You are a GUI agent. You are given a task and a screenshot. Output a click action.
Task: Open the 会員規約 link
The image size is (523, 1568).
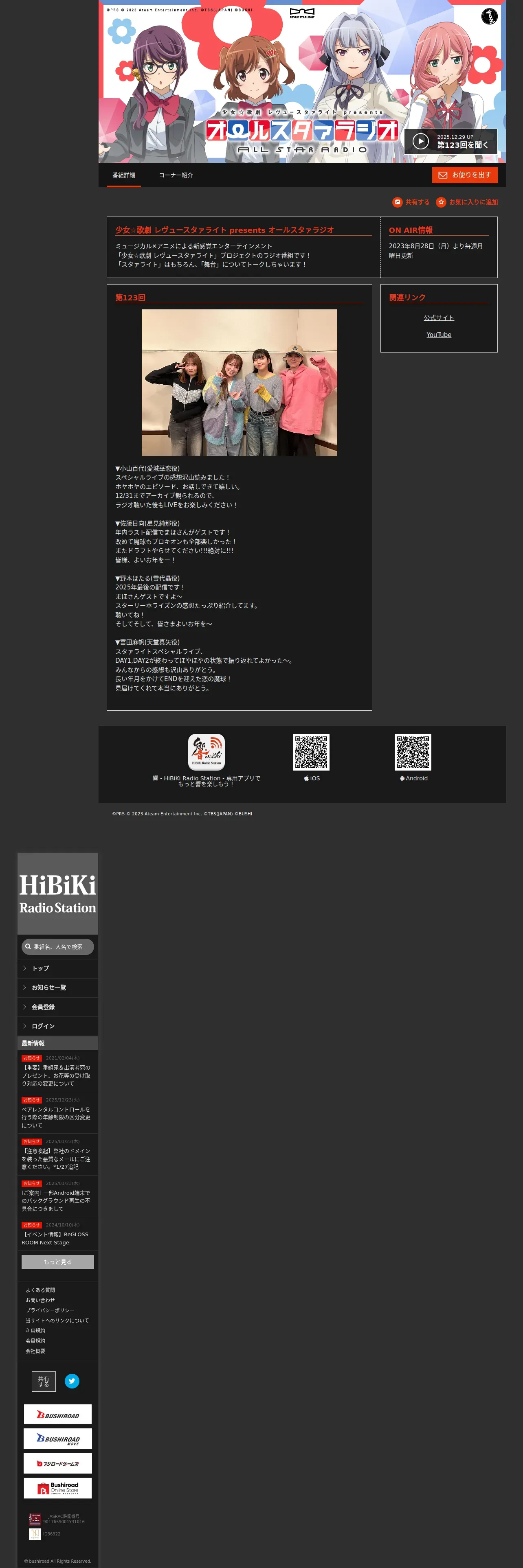pos(35,1341)
